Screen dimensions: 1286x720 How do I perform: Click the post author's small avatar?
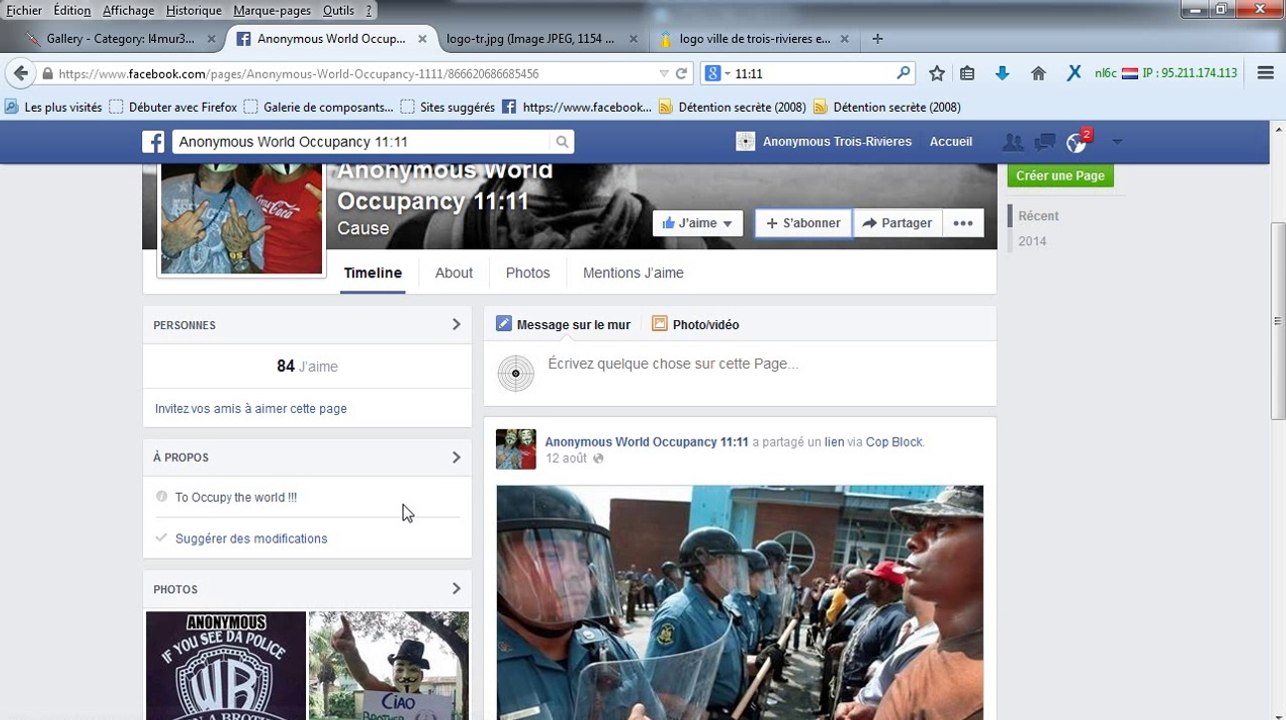pos(516,449)
